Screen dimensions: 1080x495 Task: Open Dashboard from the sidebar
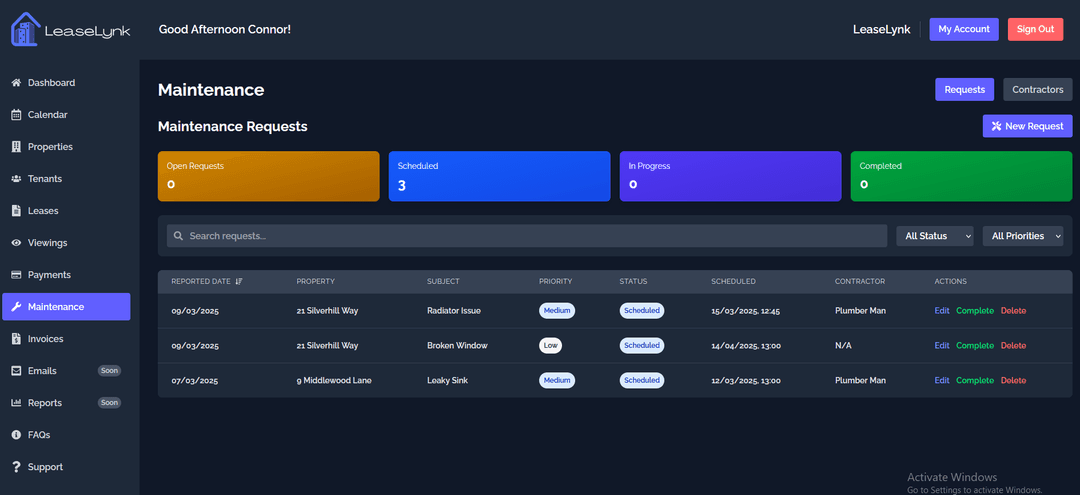pos(66,83)
